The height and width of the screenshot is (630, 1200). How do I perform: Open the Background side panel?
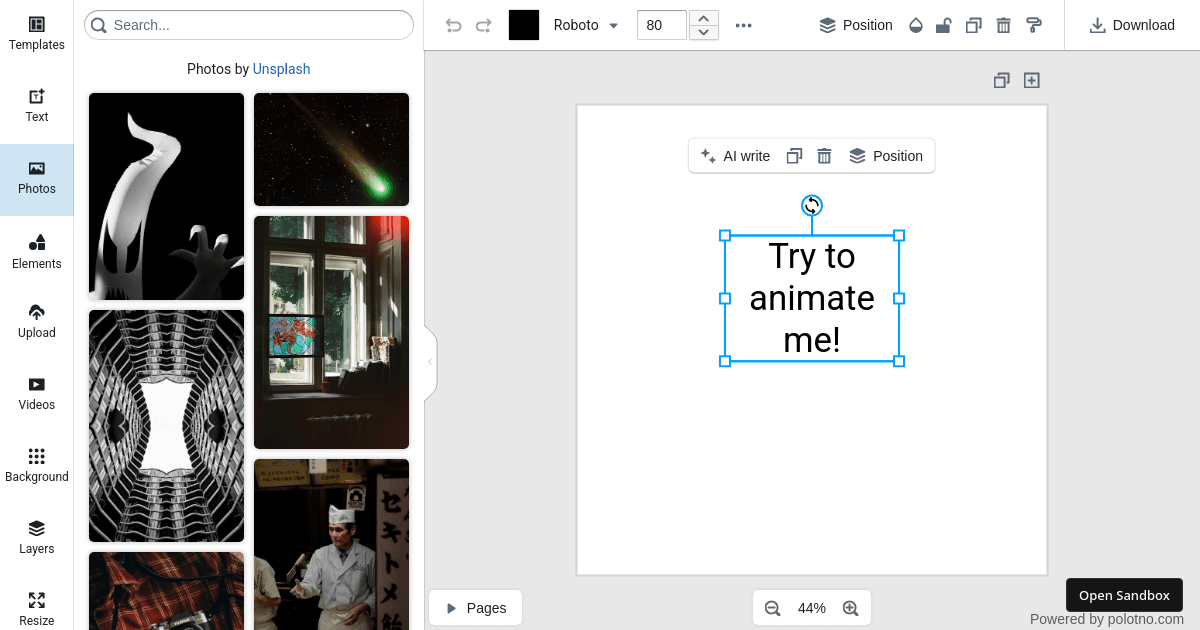pyautogui.click(x=36, y=466)
